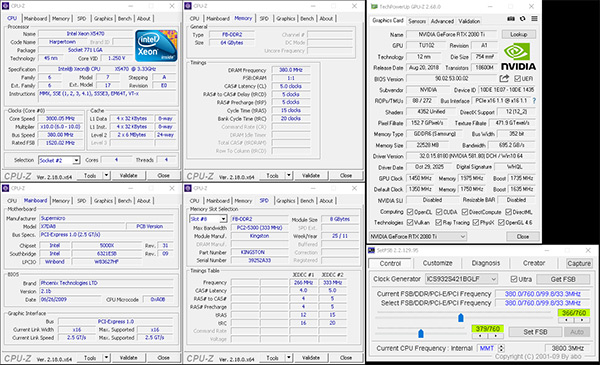Viewport: 600px width, 365px height.
Task: Open the Slot #8 memory slot dropdown
Action: click(223, 219)
